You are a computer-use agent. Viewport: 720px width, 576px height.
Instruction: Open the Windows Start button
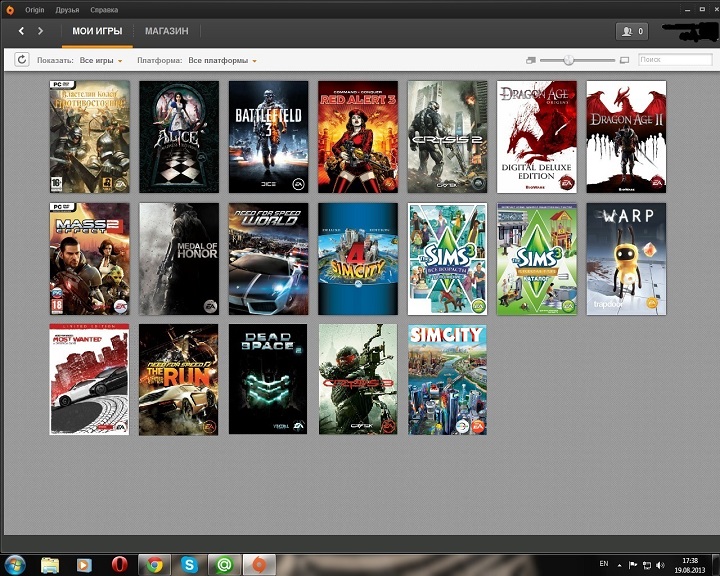(13, 565)
